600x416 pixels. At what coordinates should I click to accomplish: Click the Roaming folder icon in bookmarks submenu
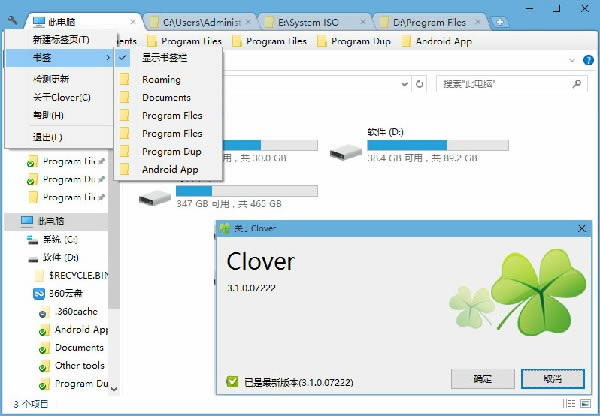[124, 79]
